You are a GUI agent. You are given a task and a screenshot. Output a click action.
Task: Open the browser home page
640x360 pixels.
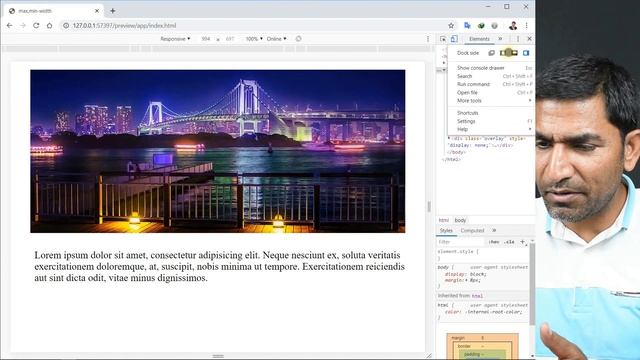pos(49,25)
